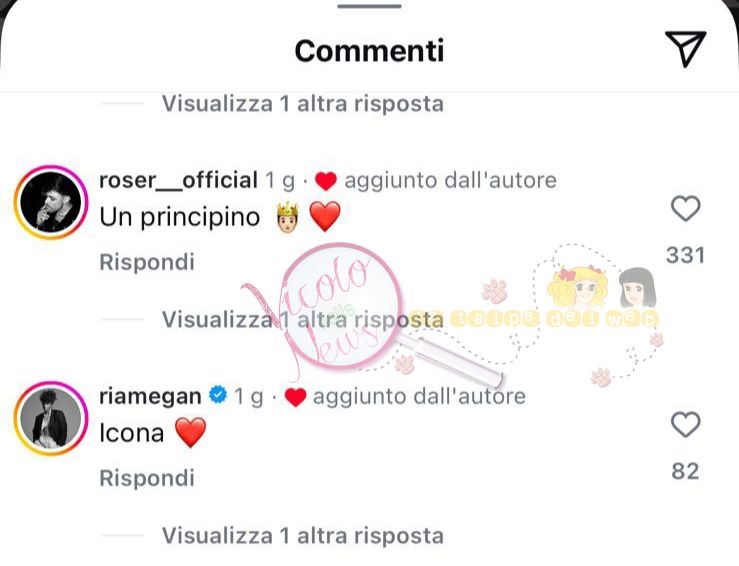
Task: Grab the sheet drag handle at top
Action: pyautogui.click(x=370, y=6)
